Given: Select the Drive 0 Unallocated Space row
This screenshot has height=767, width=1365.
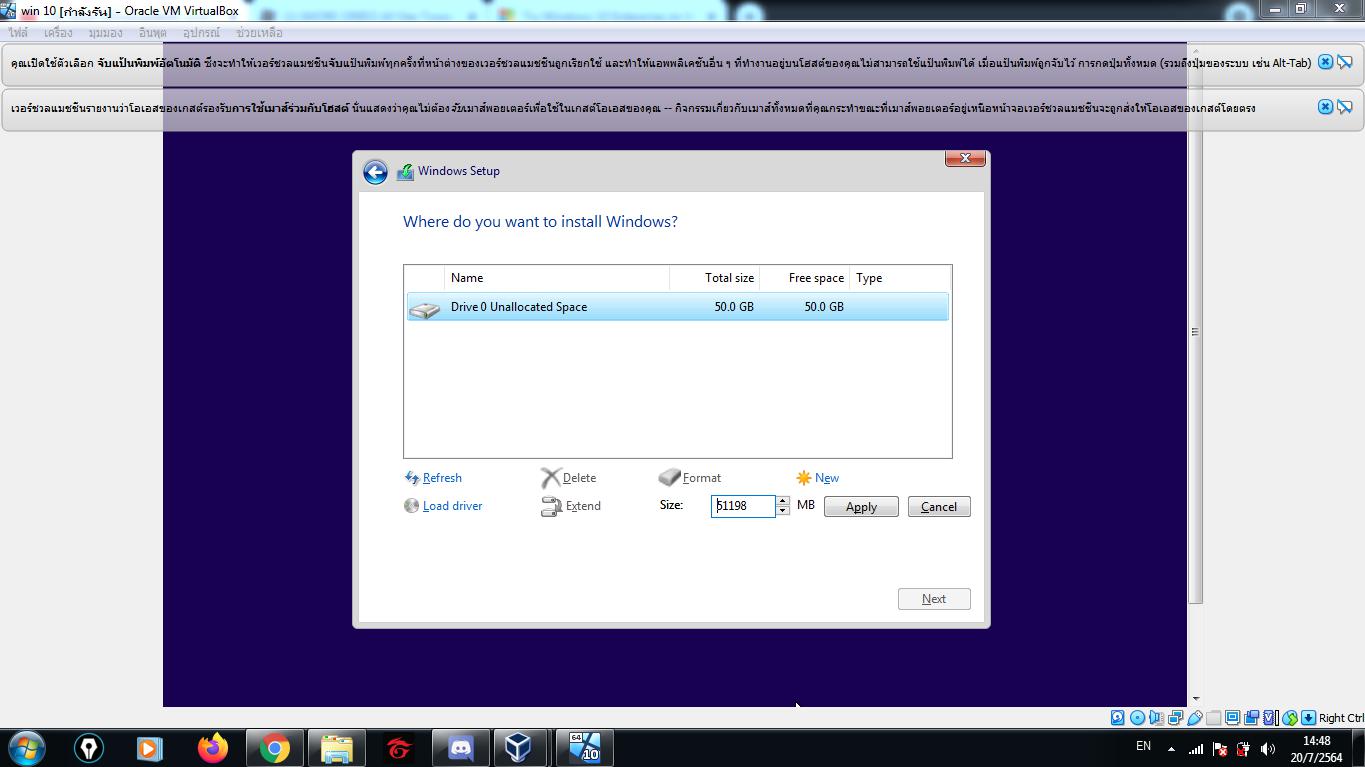Looking at the screenshot, I should pos(677,307).
